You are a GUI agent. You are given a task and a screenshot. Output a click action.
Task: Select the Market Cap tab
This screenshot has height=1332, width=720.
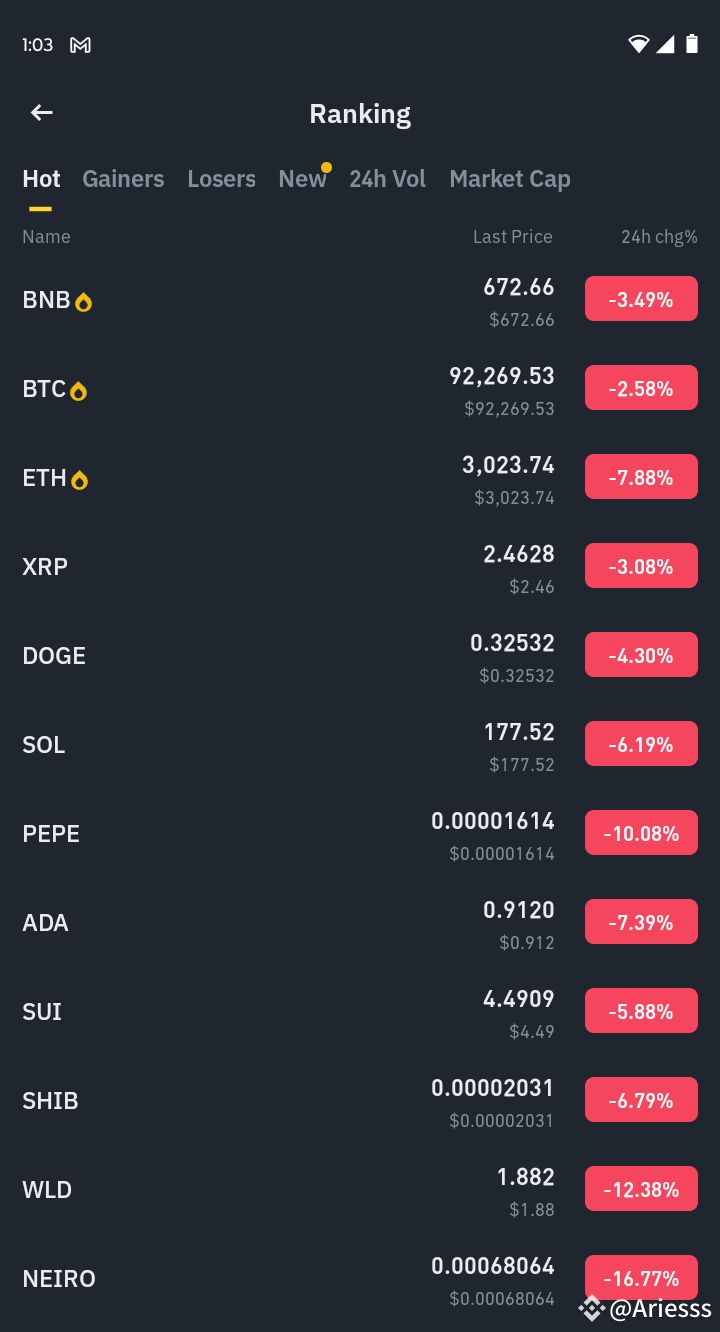tap(510, 179)
